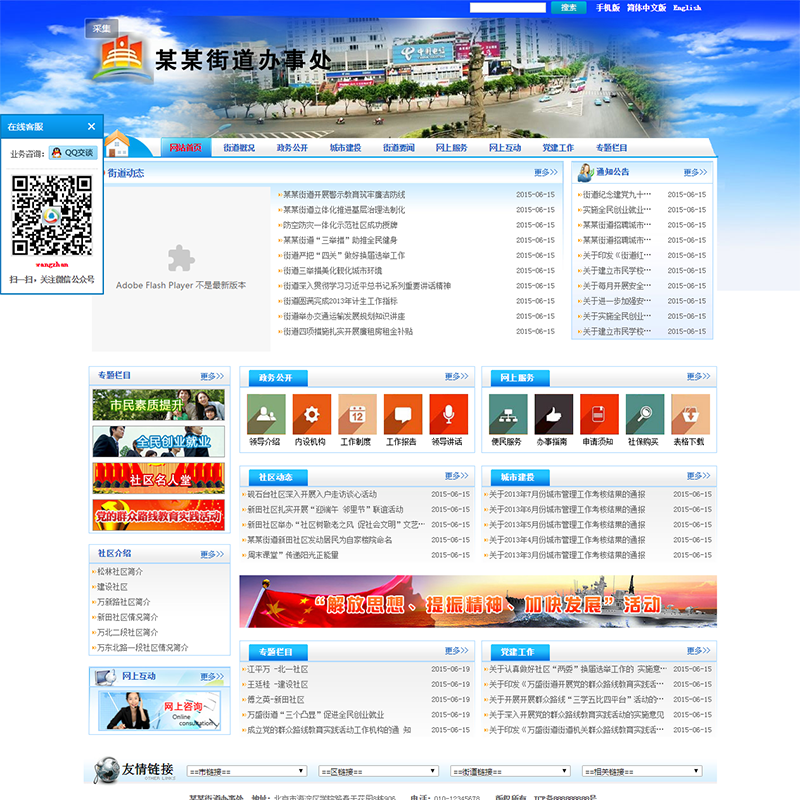This screenshot has height=800, width=800.
Task: Open 松林社区简介 in community list
Action: (120, 571)
